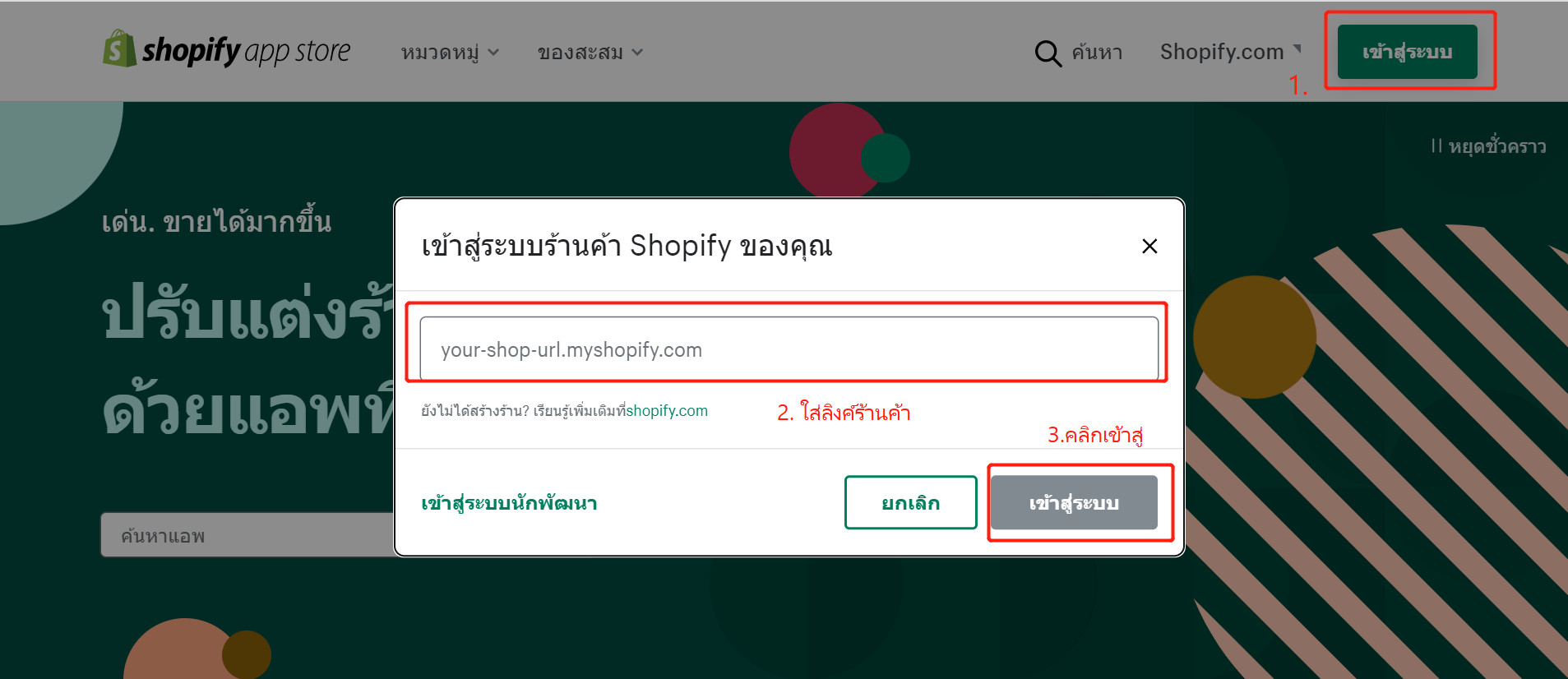This screenshot has width=1568, height=679.
Task: Open the ของสะสม menu
Action: [x=590, y=53]
